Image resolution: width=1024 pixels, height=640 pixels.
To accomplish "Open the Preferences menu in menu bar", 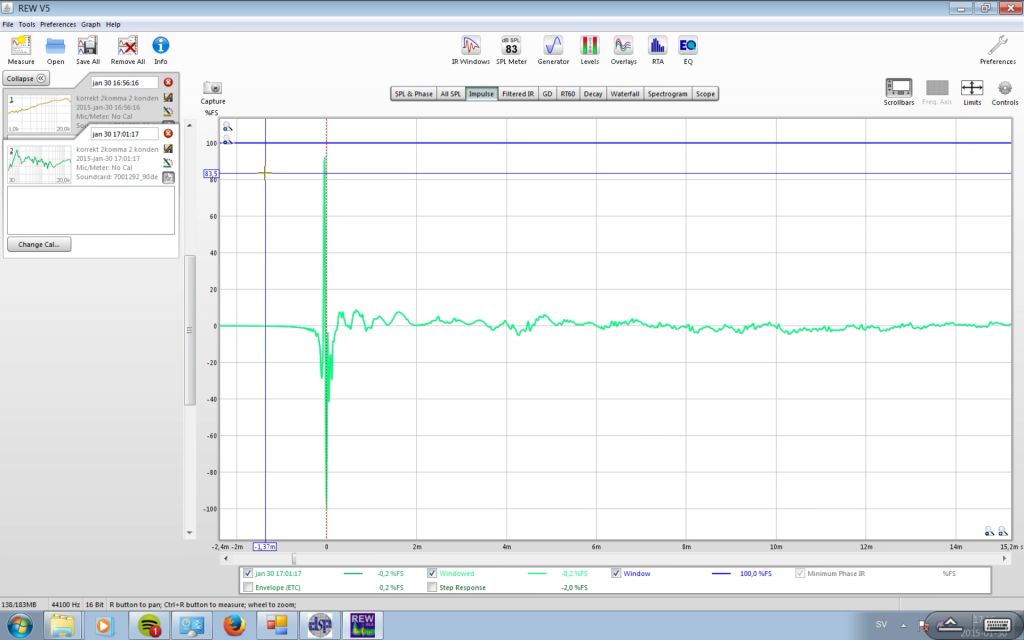I will tap(58, 24).
